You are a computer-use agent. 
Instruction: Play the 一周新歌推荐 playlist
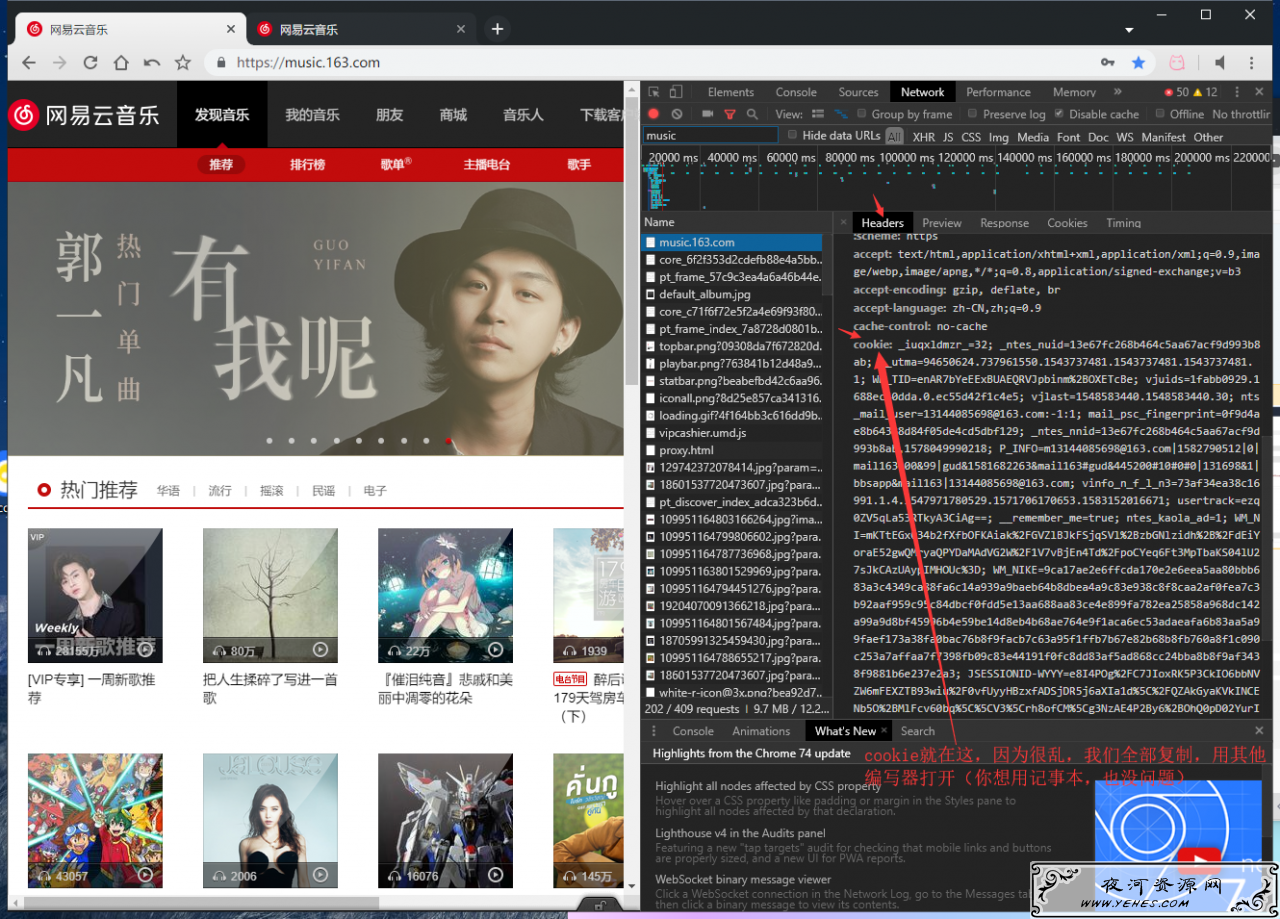(145, 650)
